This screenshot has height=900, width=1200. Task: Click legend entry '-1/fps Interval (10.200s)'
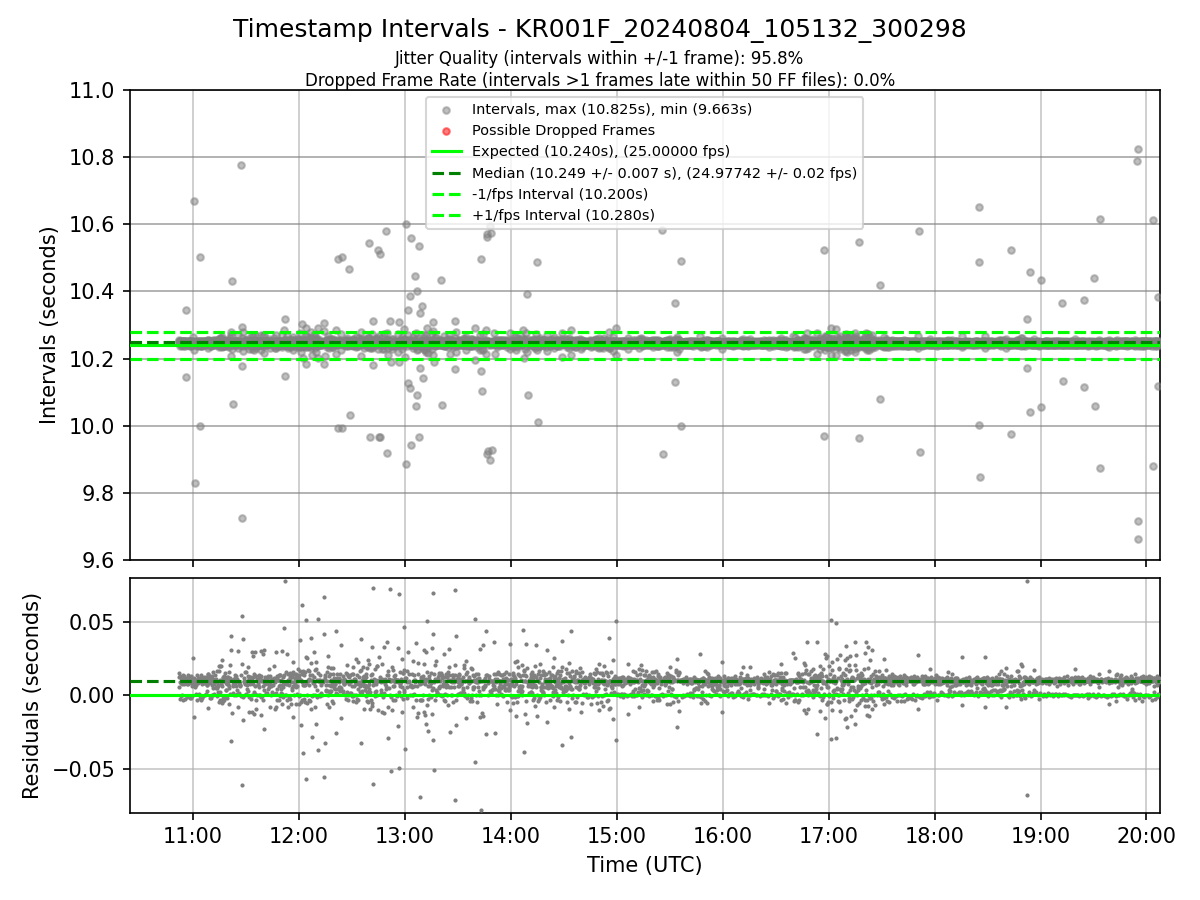(560, 194)
